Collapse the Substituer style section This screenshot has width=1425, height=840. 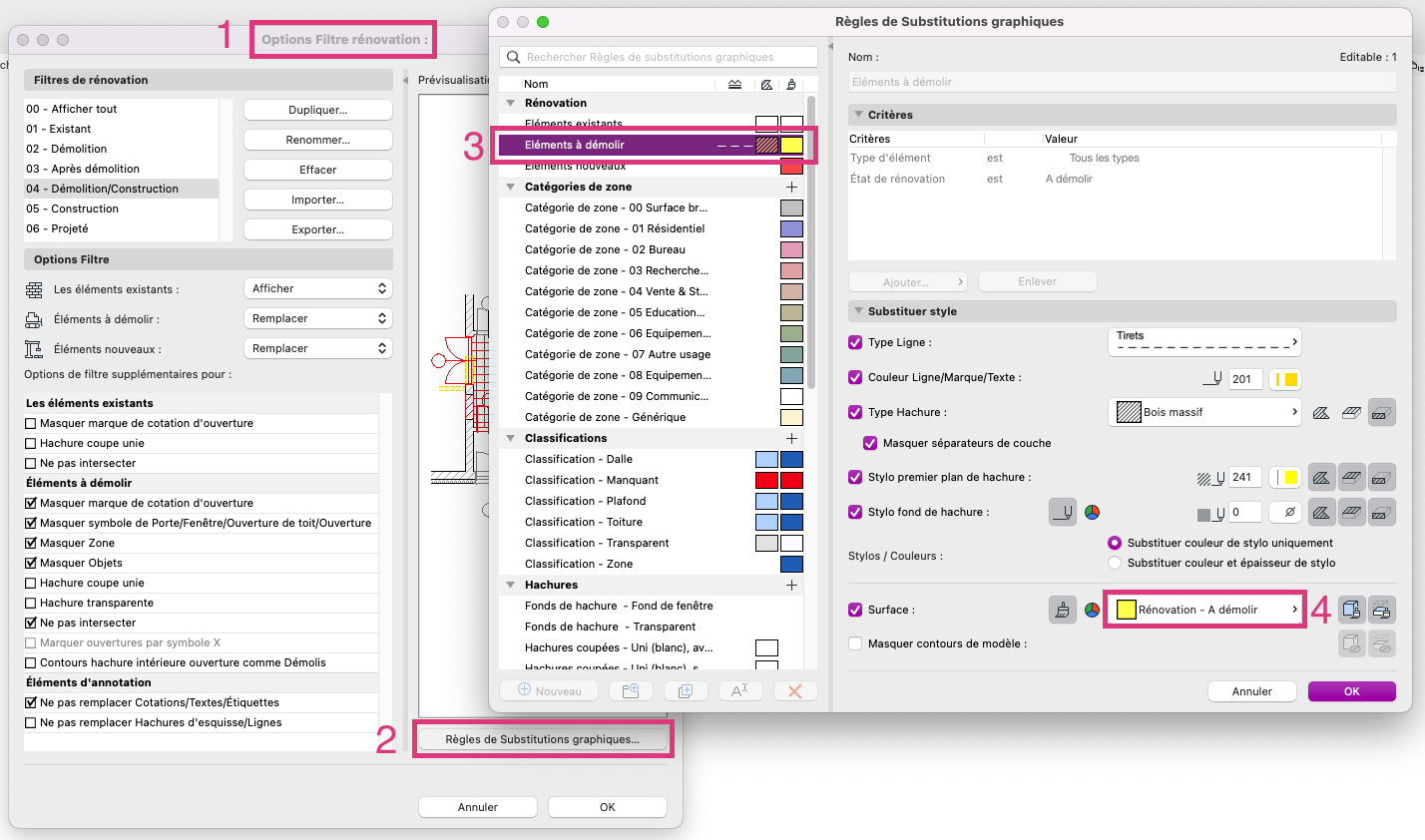[x=858, y=311]
